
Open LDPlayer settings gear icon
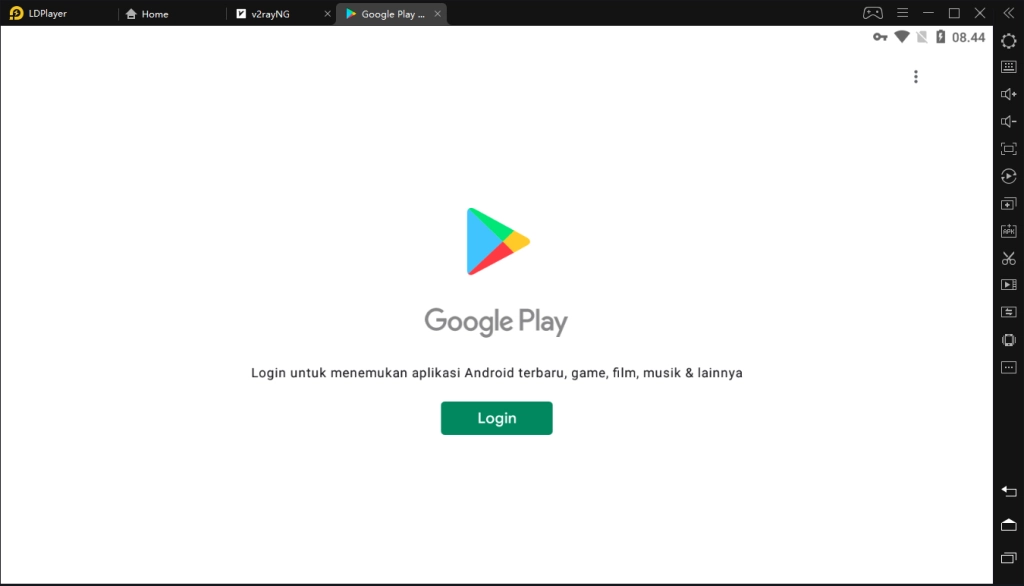[x=1008, y=41]
